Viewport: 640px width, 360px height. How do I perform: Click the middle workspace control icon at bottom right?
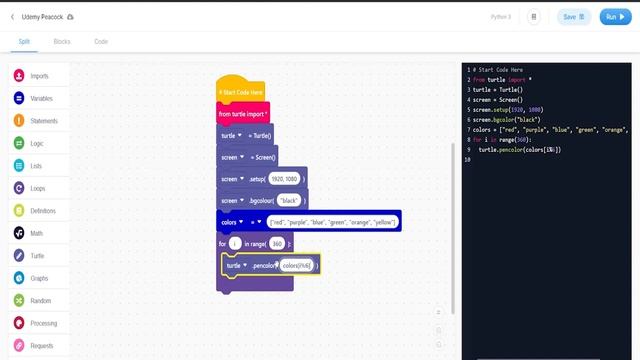438,330
